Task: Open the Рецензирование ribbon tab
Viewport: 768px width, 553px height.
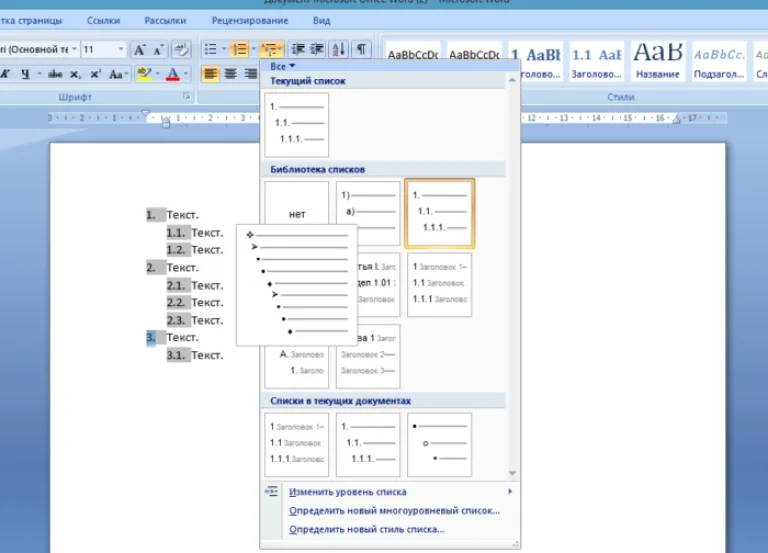Action: (x=250, y=21)
